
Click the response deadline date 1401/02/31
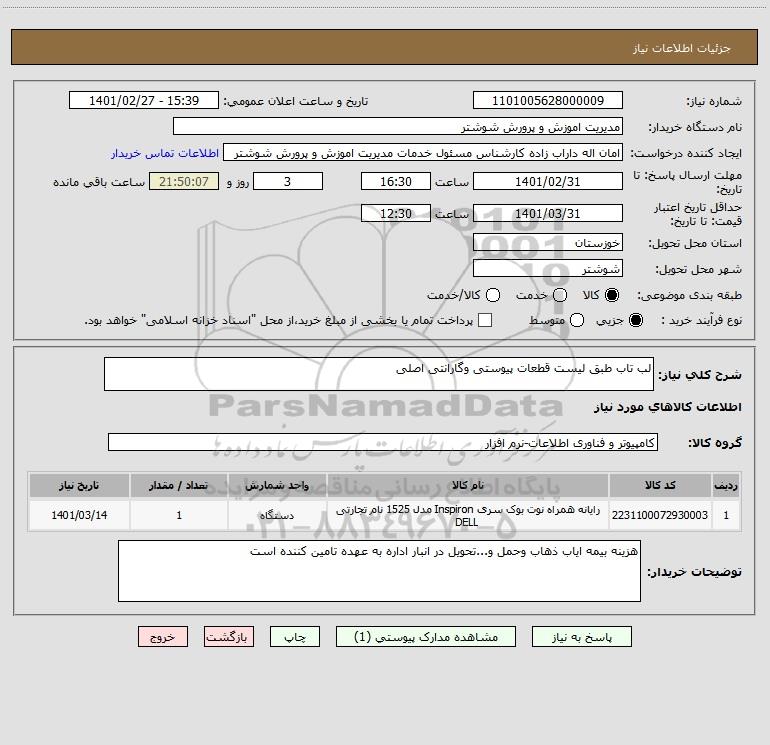click(x=548, y=181)
